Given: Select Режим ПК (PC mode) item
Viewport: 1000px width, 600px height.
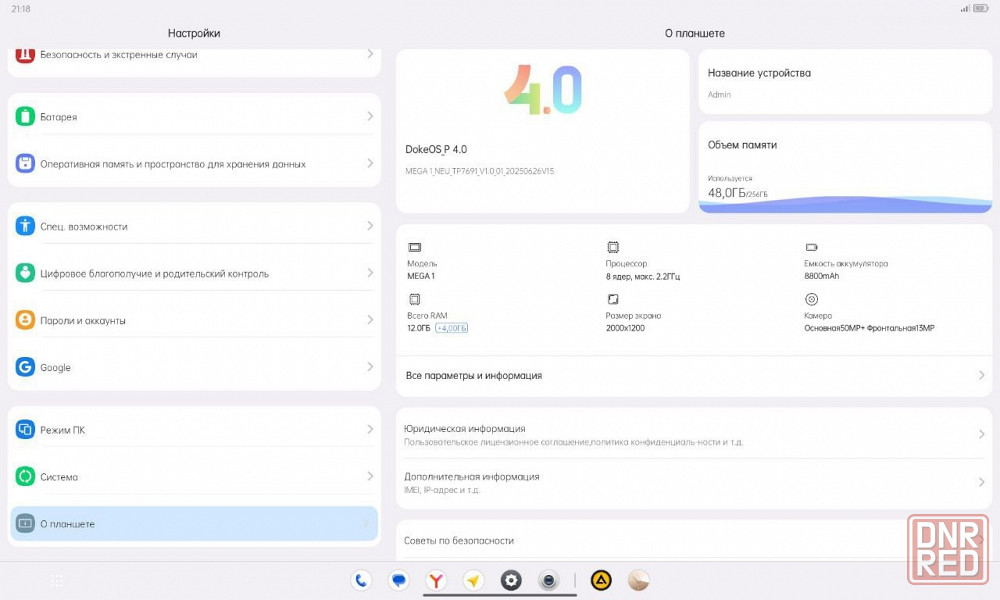Looking at the screenshot, I should (x=194, y=430).
